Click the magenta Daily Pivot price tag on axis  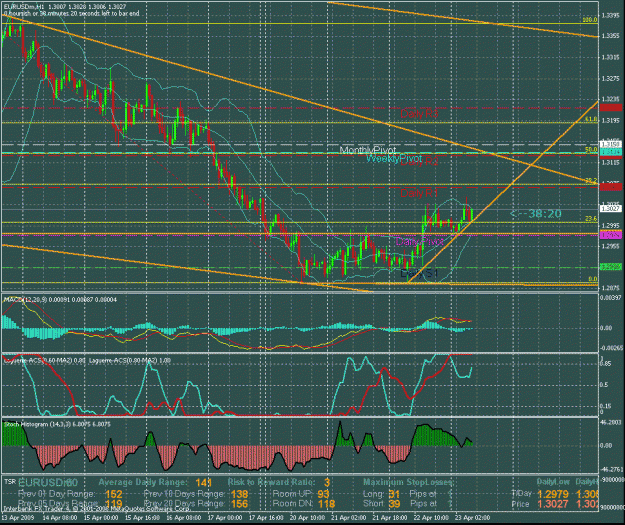coord(611,235)
